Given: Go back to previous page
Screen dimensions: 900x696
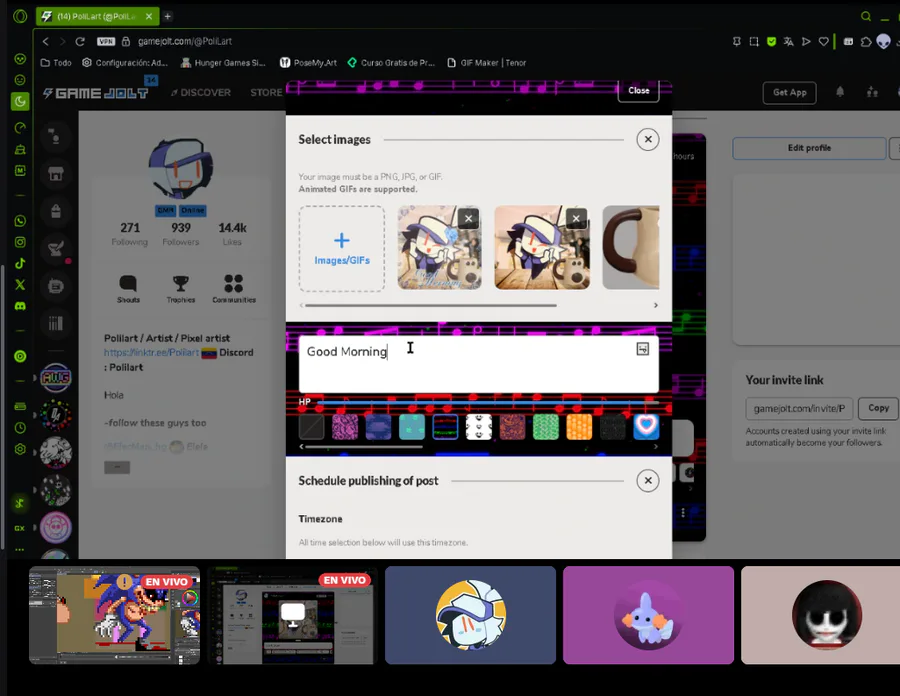Looking at the screenshot, I should point(45,41).
